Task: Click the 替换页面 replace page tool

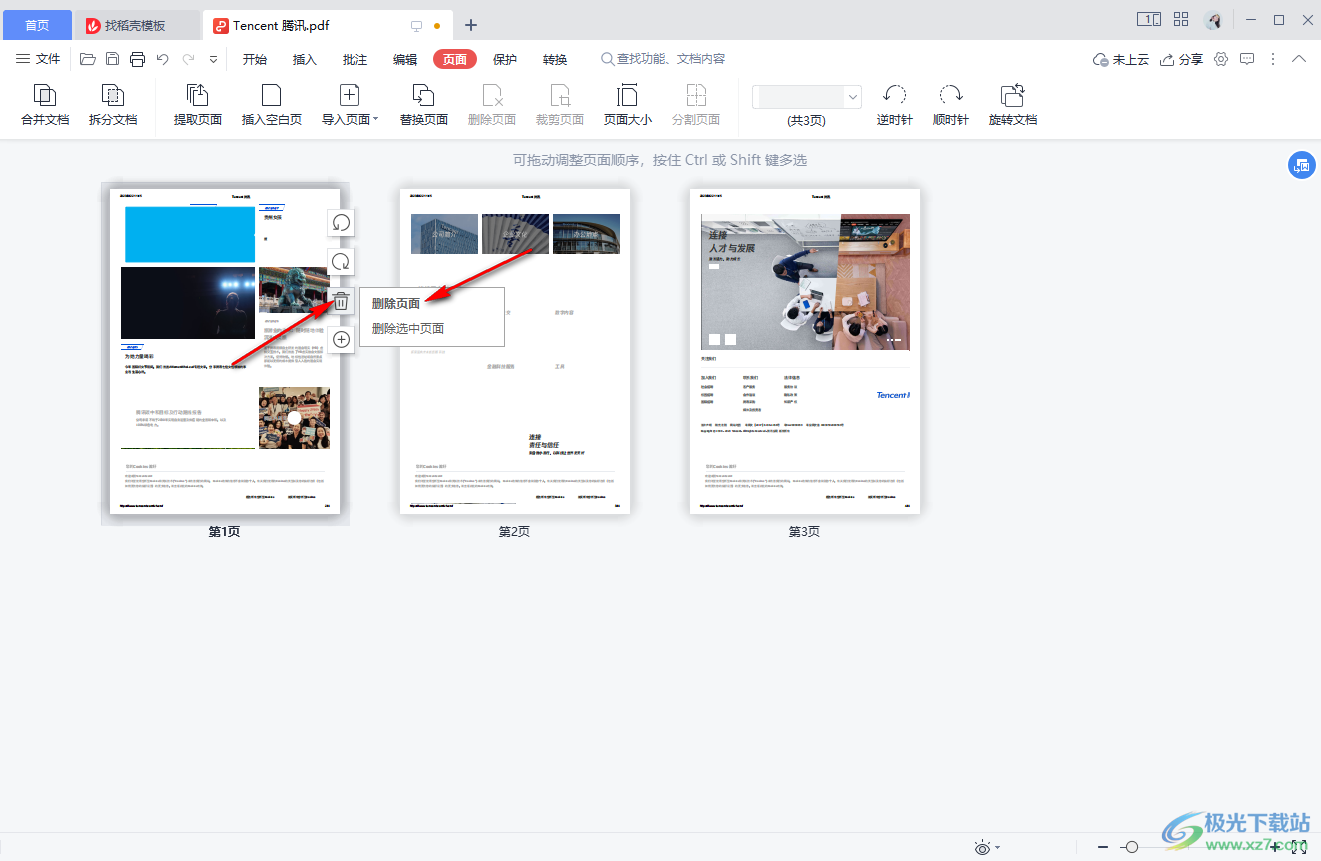Action: point(424,105)
